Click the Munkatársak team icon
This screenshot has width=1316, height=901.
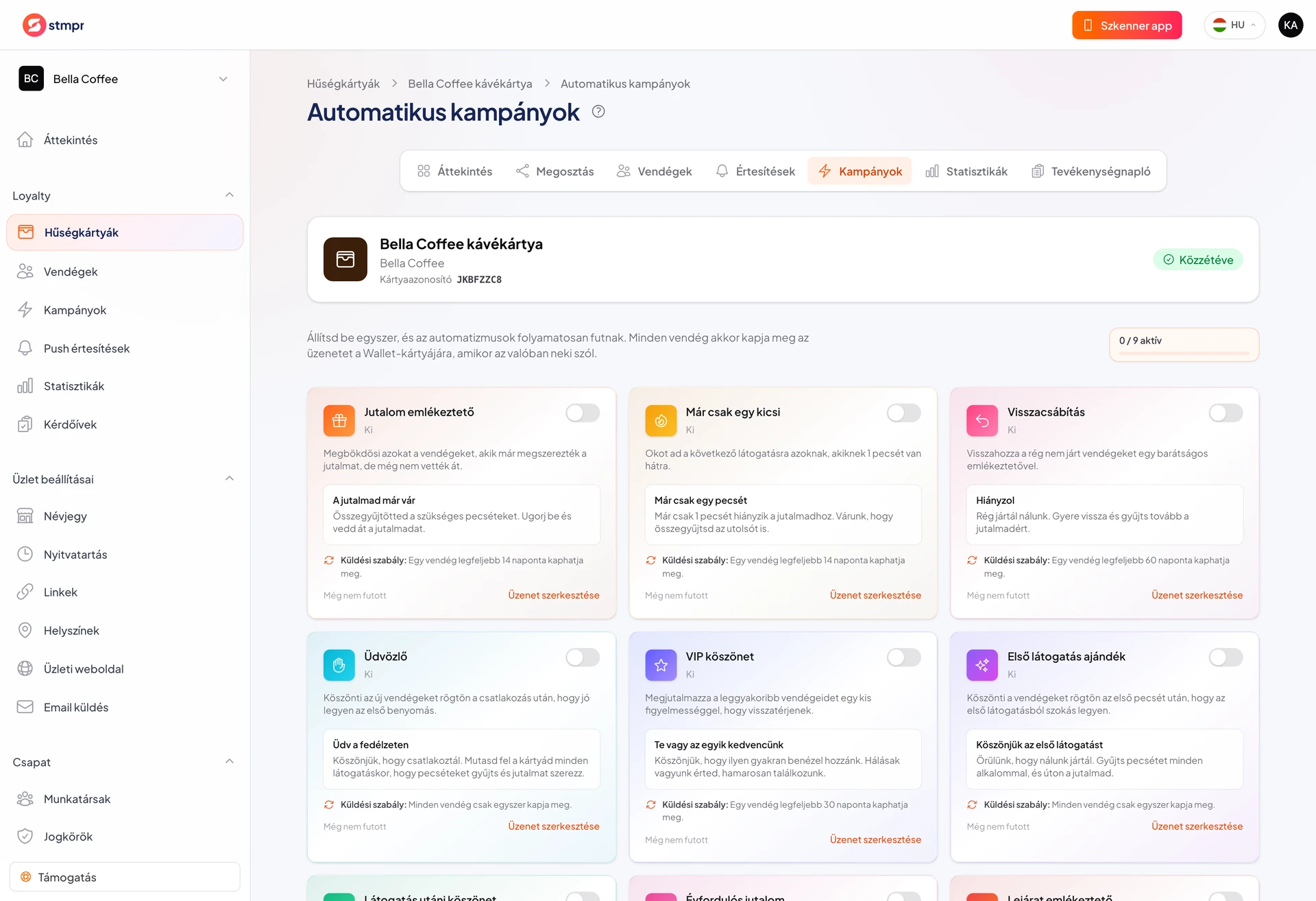[25, 799]
